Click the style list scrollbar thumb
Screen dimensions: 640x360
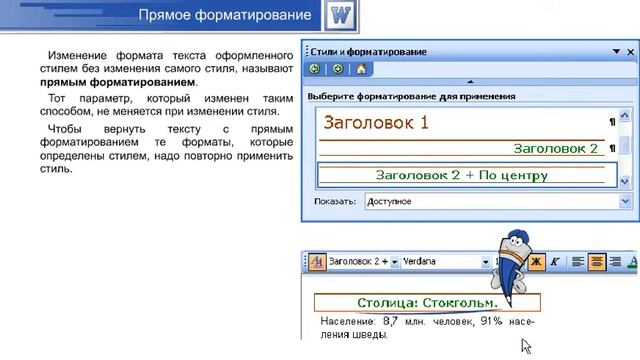point(624,144)
